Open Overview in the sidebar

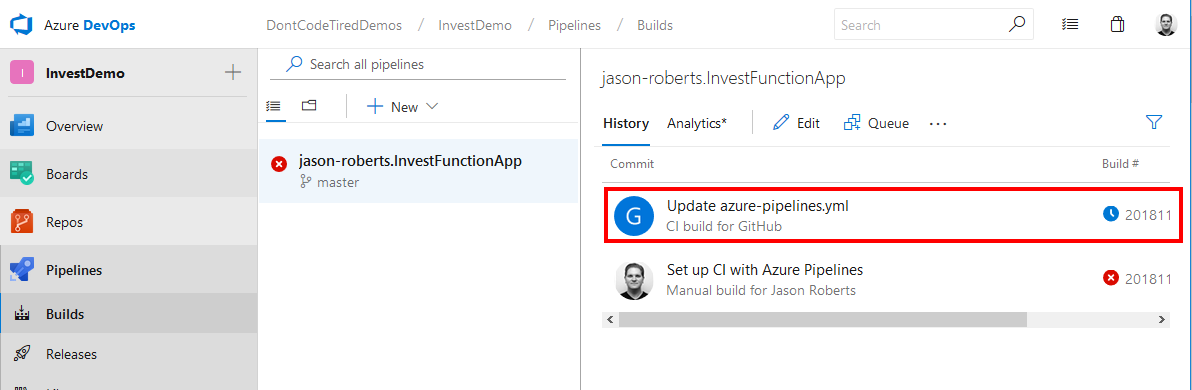tap(128, 126)
